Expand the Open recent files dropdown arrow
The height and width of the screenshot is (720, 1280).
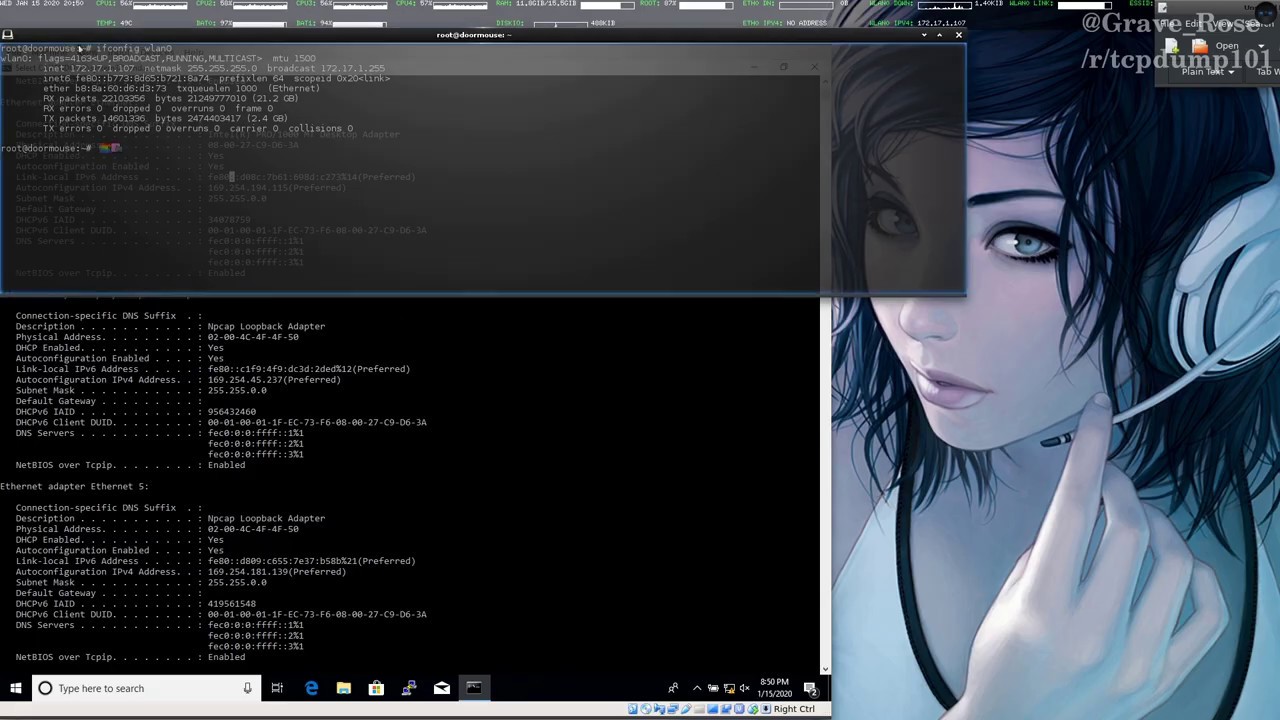coord(1259,46)
